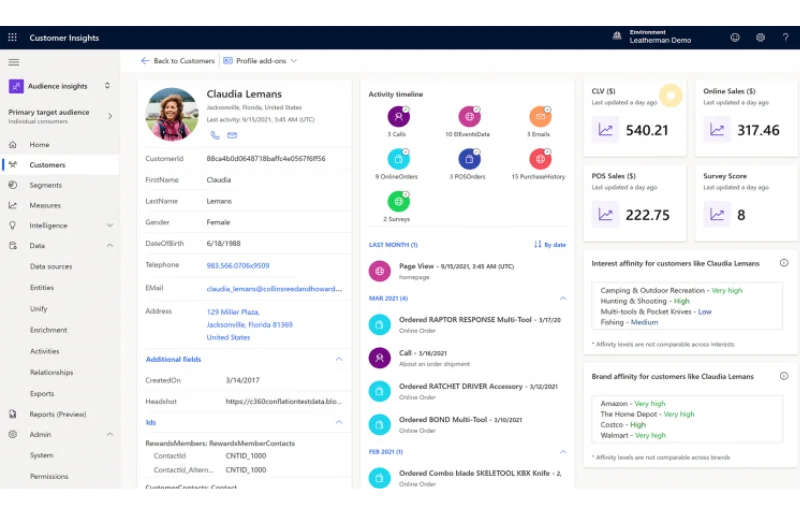The height and width of the screenshot is (515, 800).
Task: Click the CLV ($) trend chart icon
Action: click(x=605, y=130)
